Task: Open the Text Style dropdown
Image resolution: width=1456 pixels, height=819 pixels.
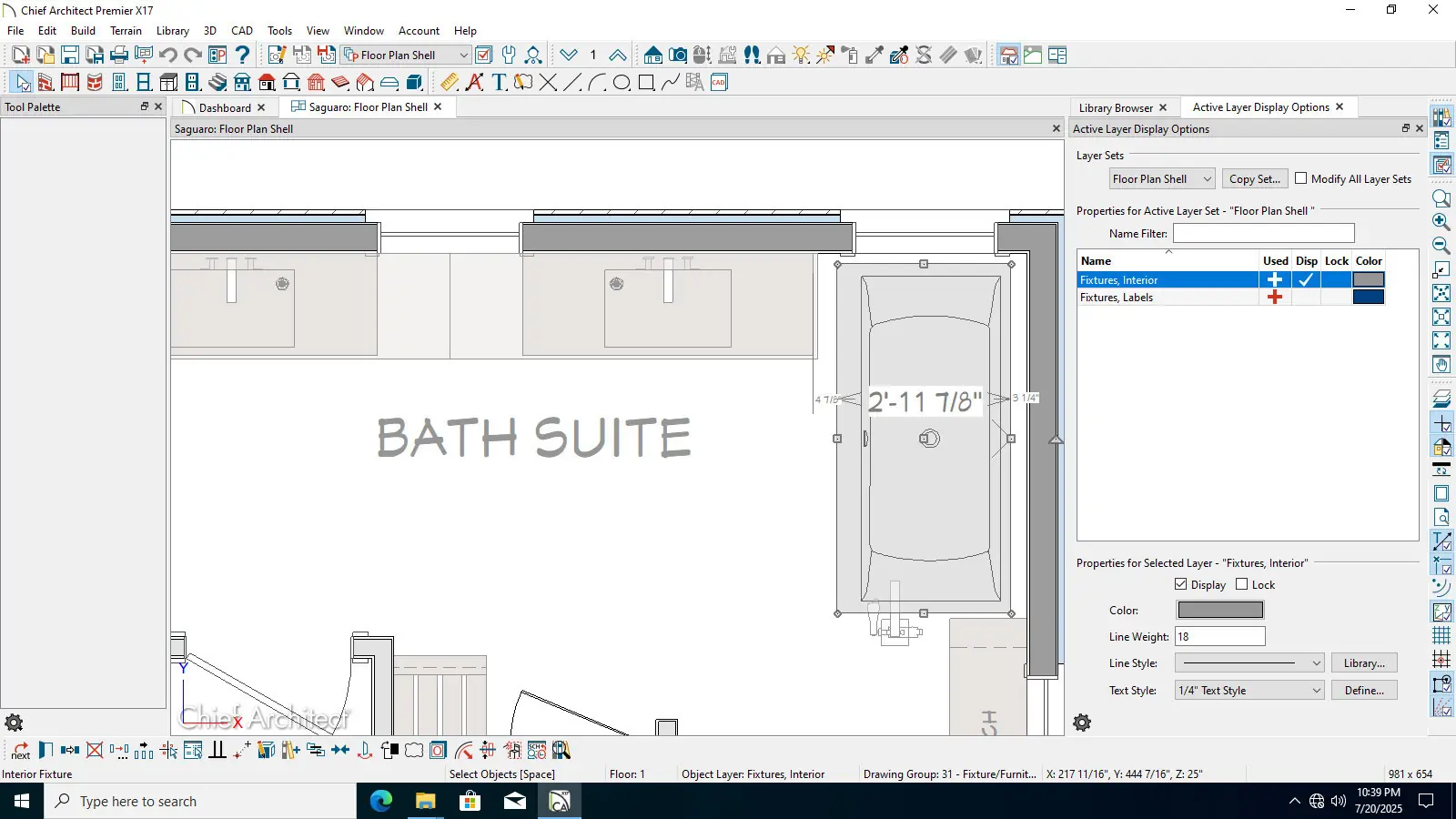Action: tap(1249, 691)
